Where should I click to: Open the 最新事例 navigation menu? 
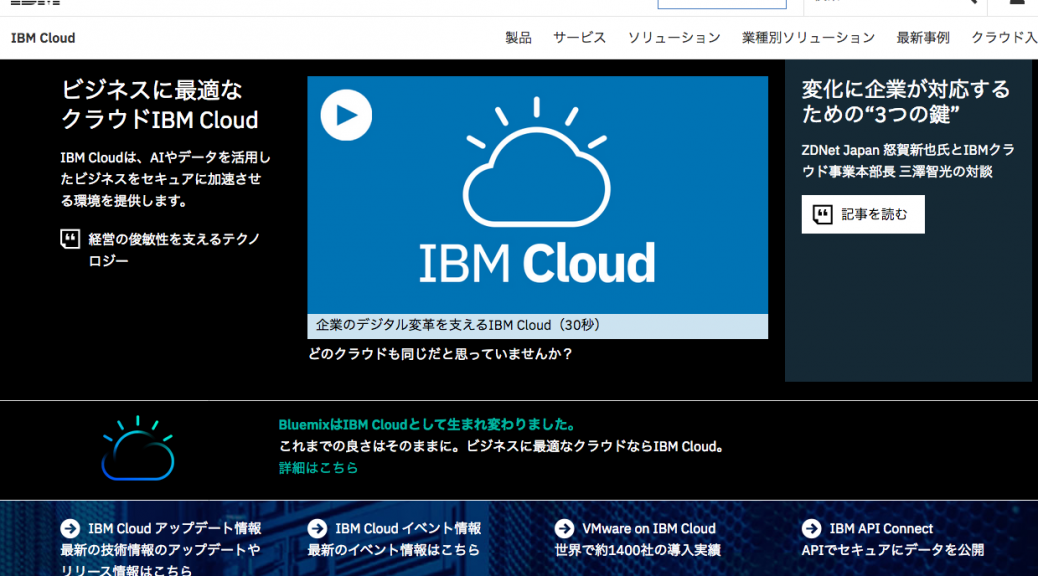click(921, 37)
